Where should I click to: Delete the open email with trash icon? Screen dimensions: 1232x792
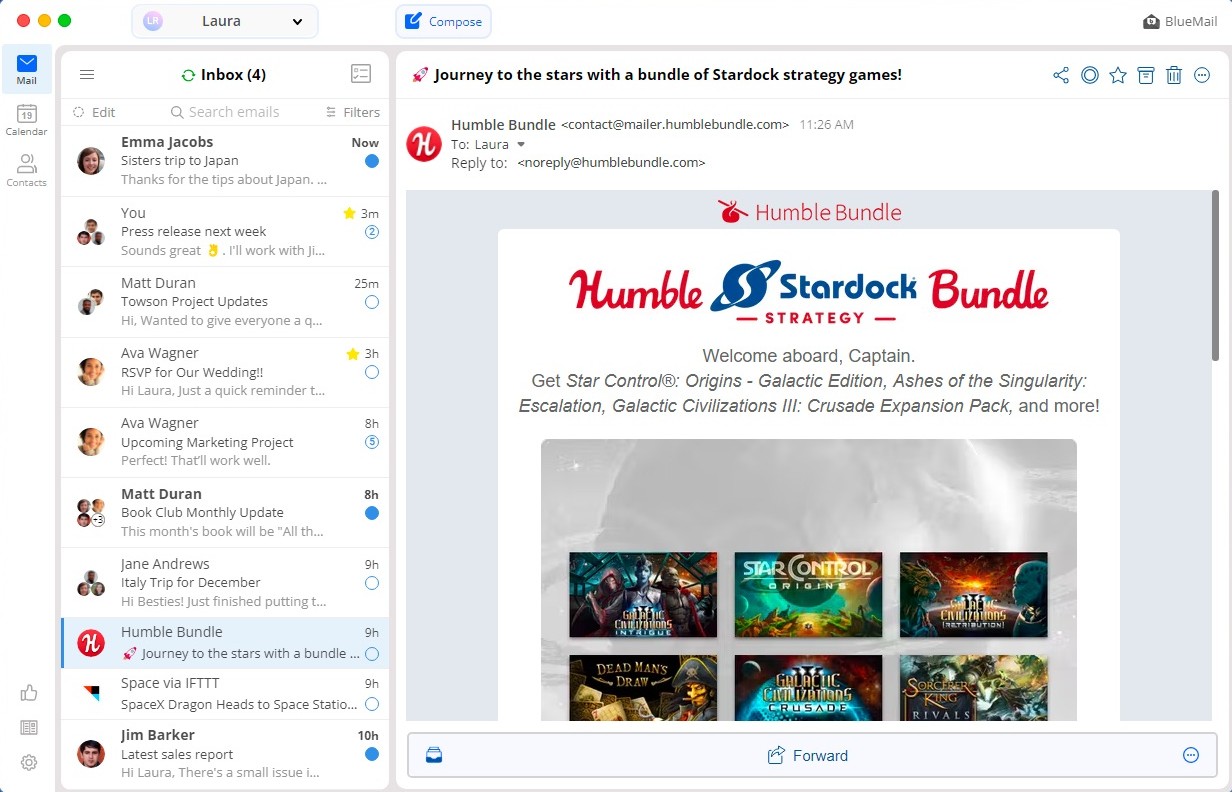pyautogui.click(x=1174, y=75)
